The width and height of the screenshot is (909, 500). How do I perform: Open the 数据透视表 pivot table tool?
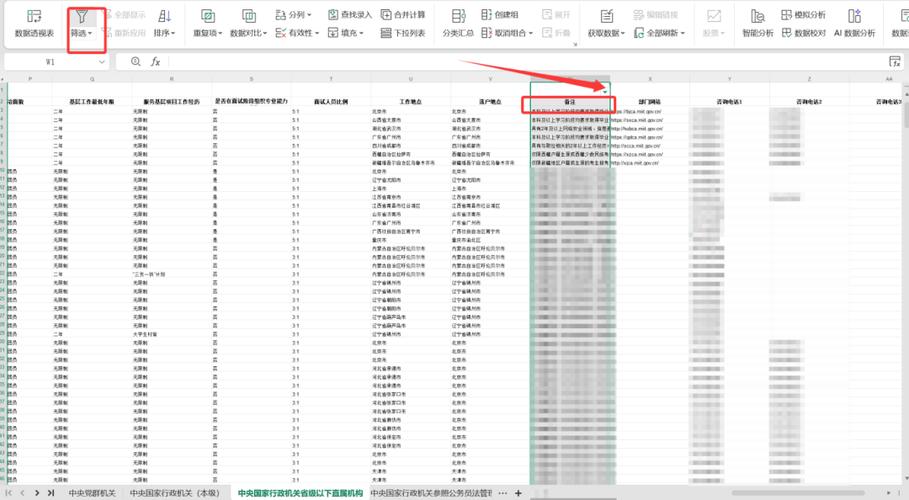point(34,24)
